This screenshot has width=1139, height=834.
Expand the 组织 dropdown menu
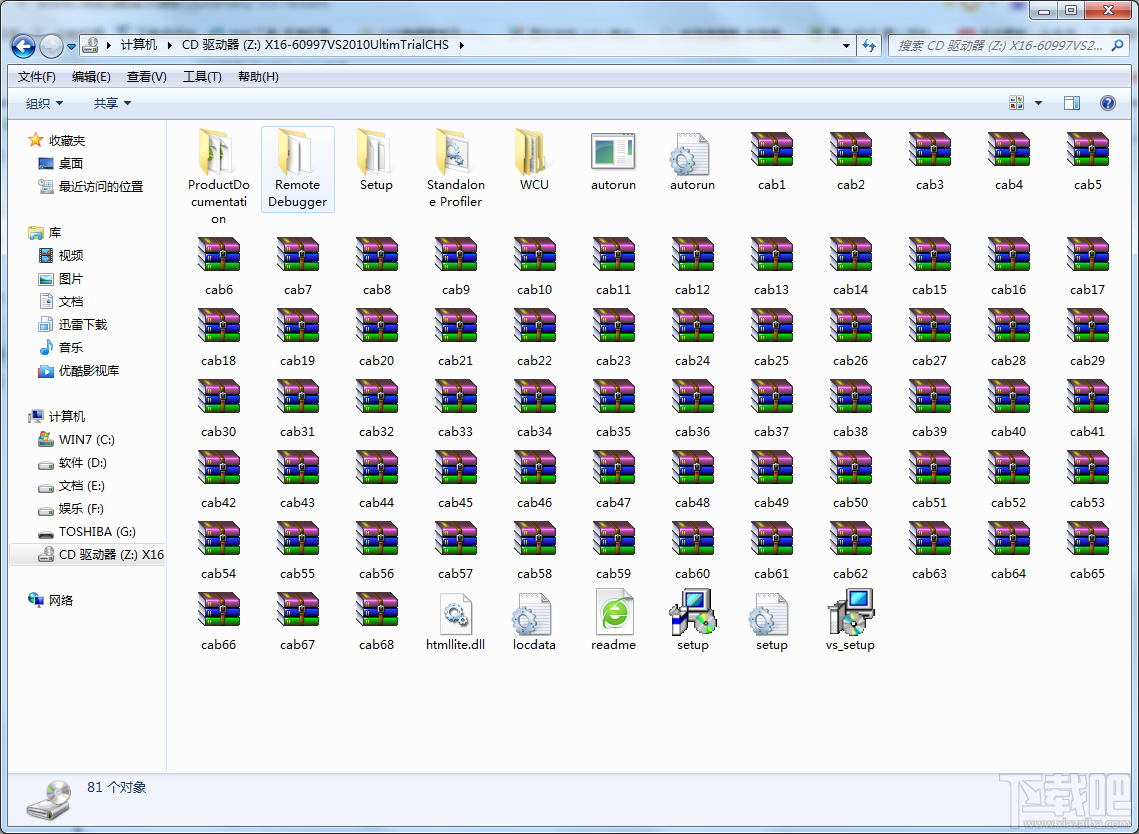coord(45,103)
